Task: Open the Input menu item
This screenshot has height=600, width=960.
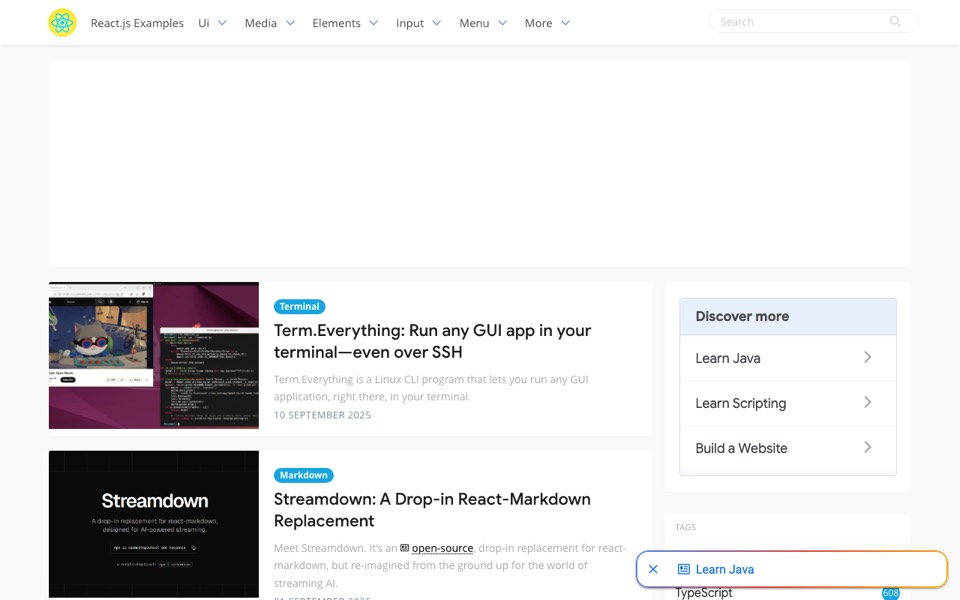Action: tap(410, 23)
